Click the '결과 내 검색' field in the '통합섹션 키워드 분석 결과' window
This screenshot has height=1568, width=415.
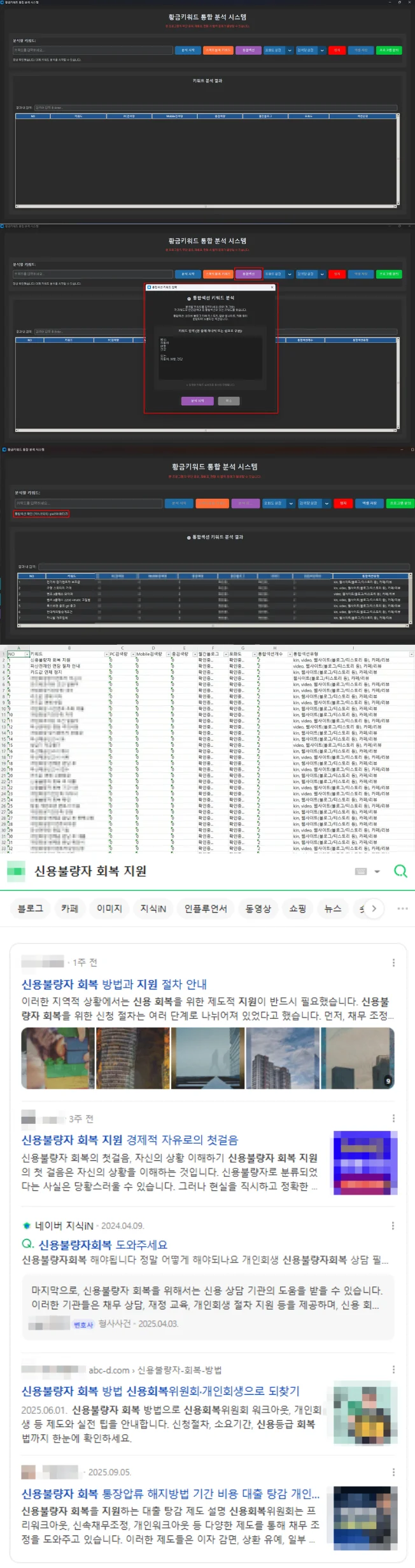223,566
